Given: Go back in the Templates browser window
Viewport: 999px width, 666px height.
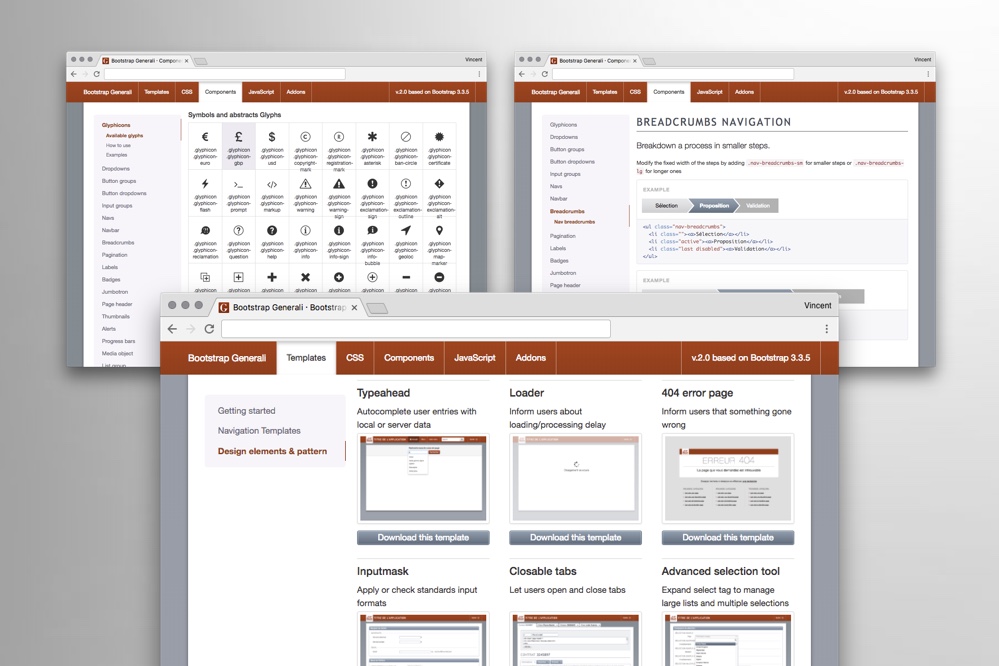Looking at the screenshot, I should [x=172, y=329].
